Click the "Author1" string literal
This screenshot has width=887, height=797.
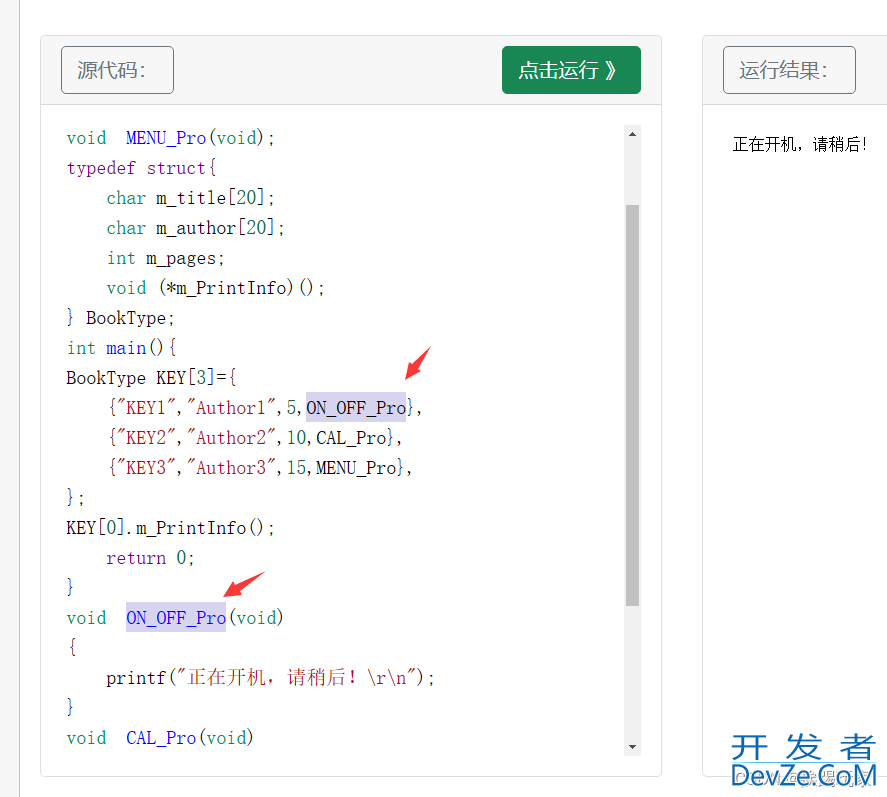(x=231, y=407)
